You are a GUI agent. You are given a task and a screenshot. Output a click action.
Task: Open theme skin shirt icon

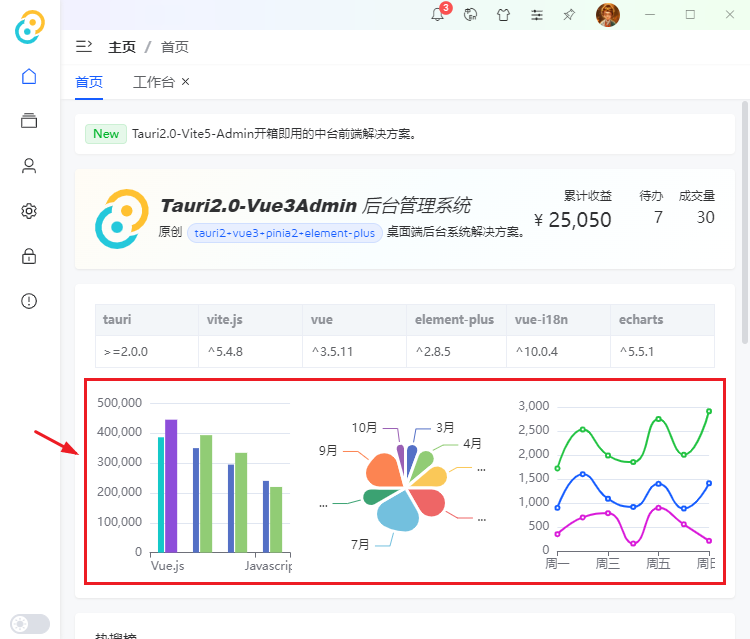[503, 15]
